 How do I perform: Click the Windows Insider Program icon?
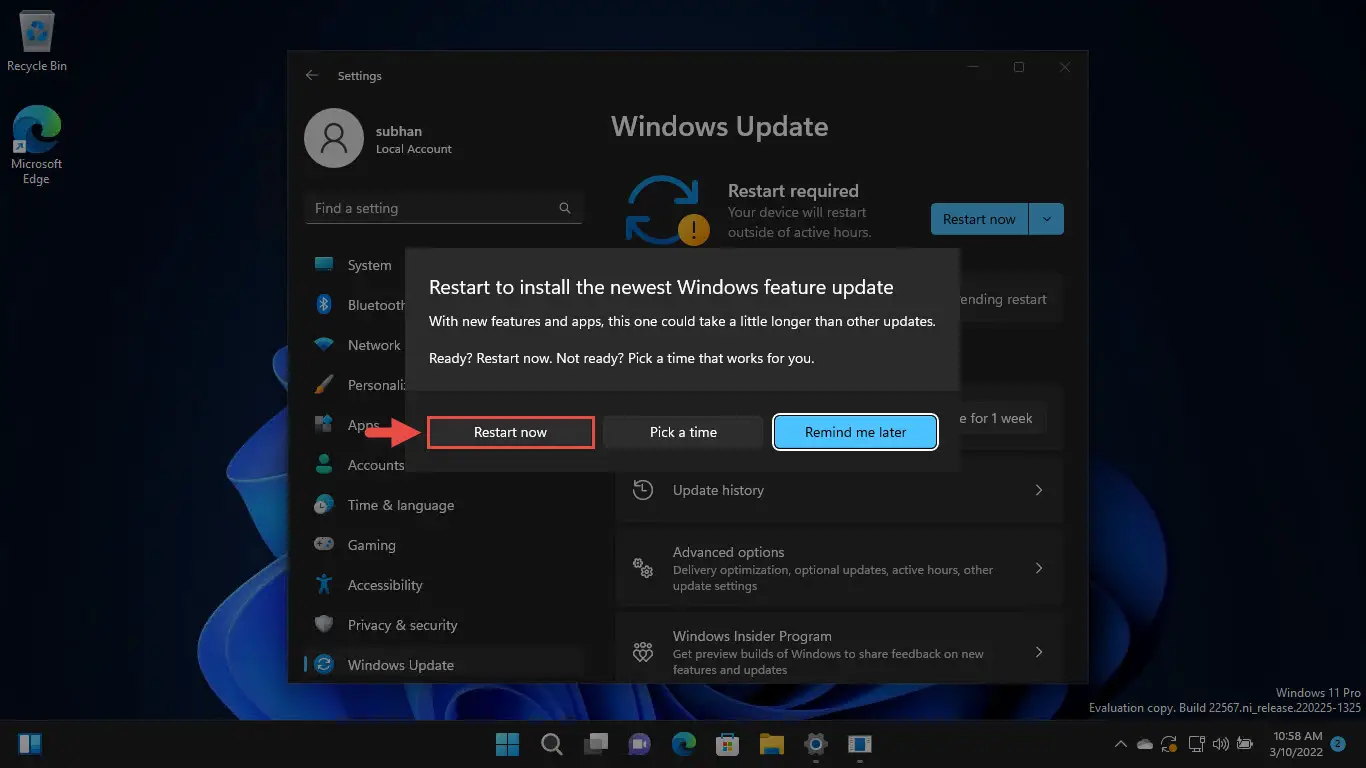pyautogui.click(x=643, y=652)
